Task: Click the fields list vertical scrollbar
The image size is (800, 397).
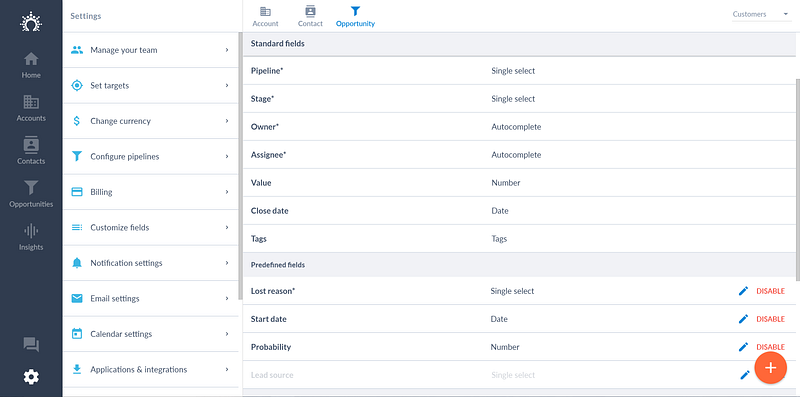Action: point(797,179)
